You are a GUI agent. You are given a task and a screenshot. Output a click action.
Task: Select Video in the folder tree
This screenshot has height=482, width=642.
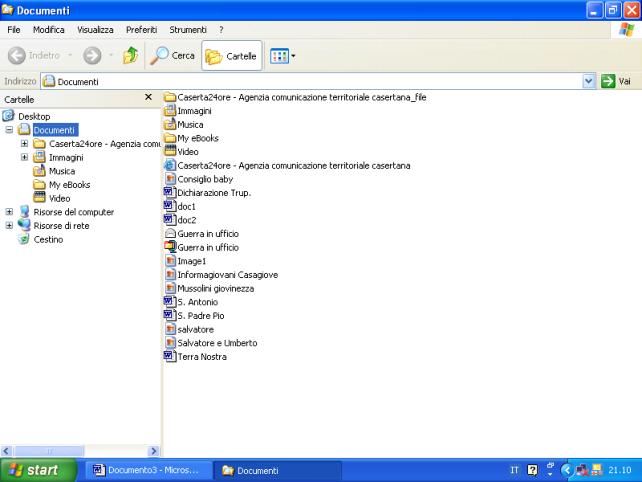[59, 198]
